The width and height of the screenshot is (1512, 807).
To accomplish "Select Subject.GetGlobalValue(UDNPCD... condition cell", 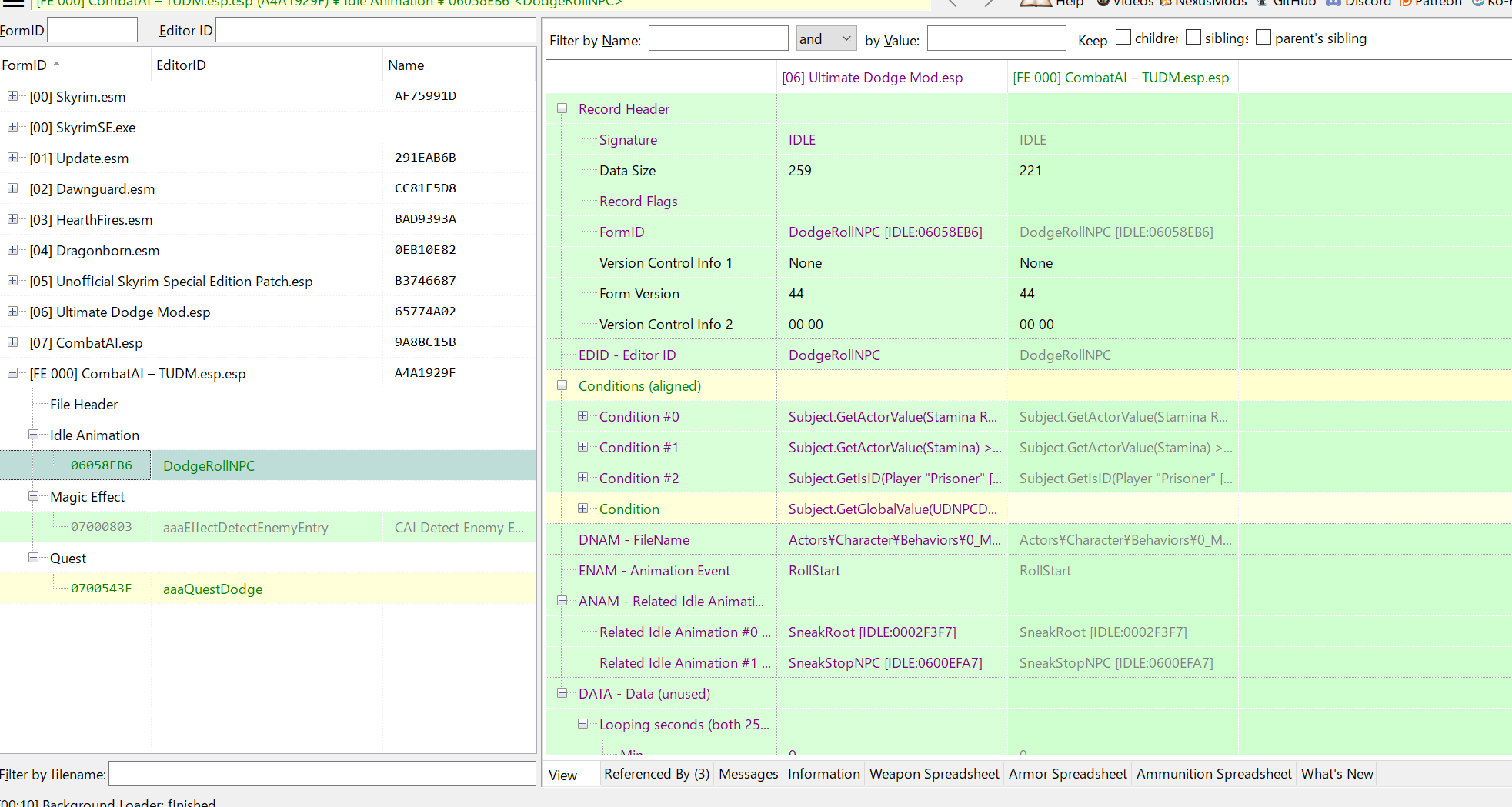I will pos(893,509).
